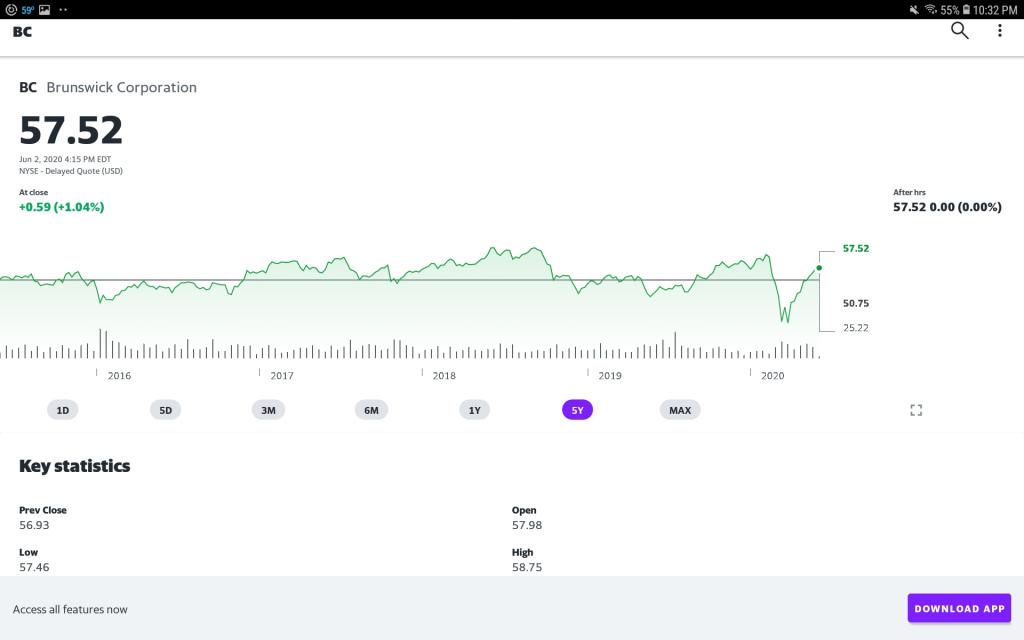Click the Open value 57.98
The image size is (1024, 640).
[527, 525]
